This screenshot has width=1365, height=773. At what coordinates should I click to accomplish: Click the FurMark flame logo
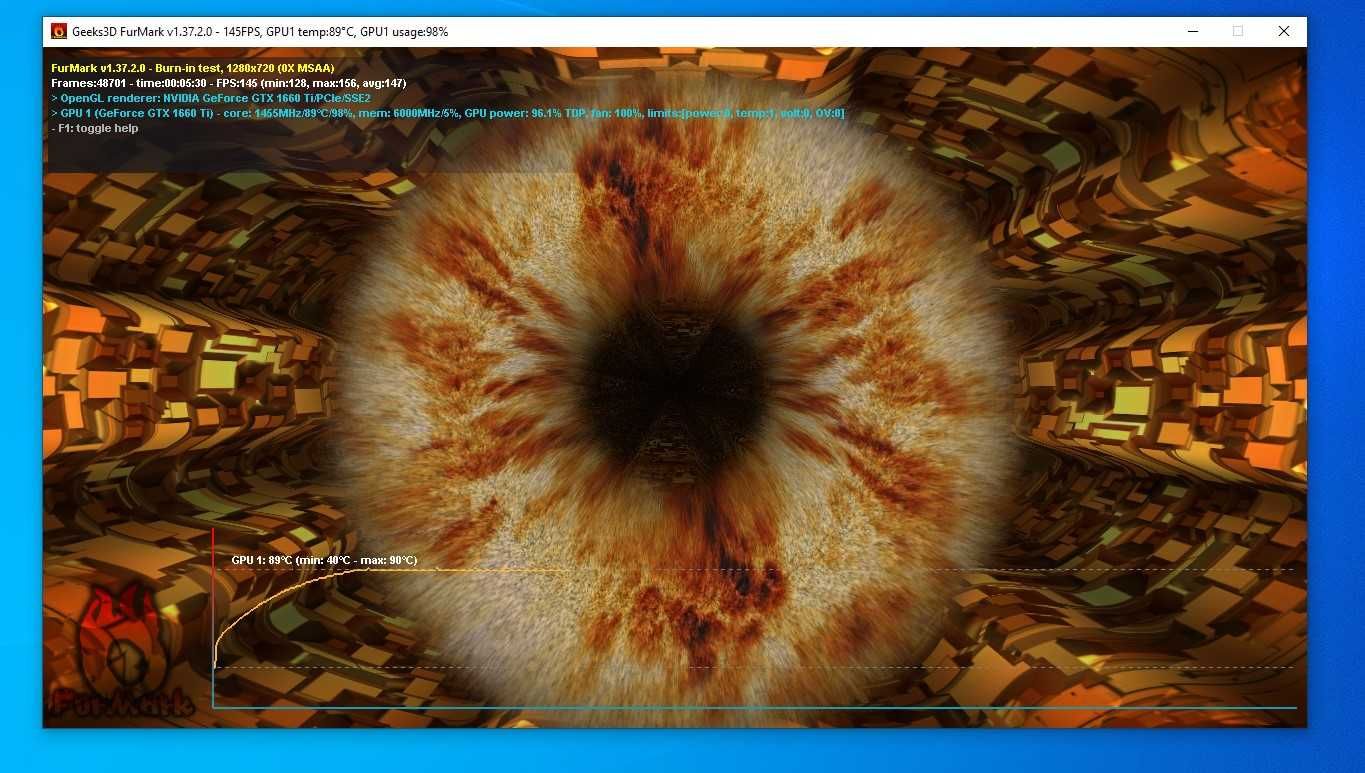point(121,650)
